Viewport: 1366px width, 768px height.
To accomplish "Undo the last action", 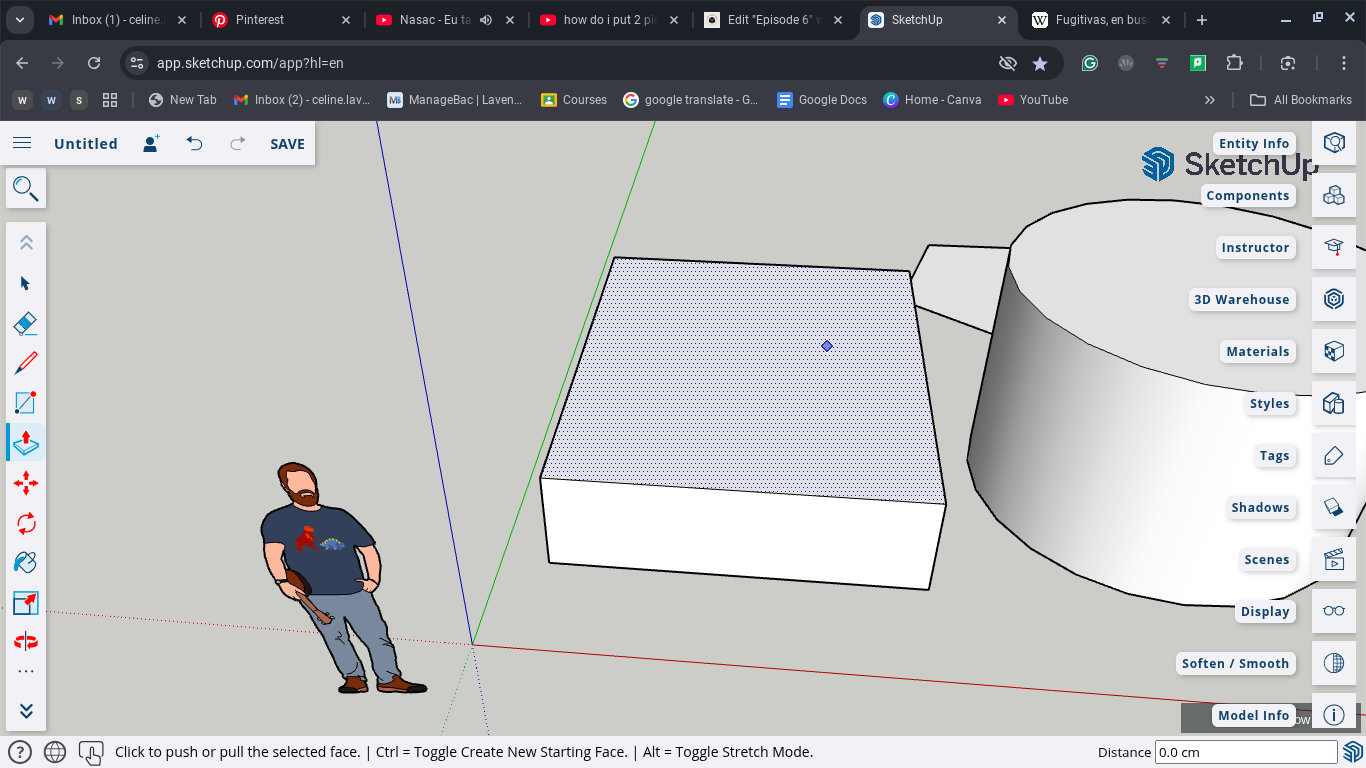I will click(194, 144).
